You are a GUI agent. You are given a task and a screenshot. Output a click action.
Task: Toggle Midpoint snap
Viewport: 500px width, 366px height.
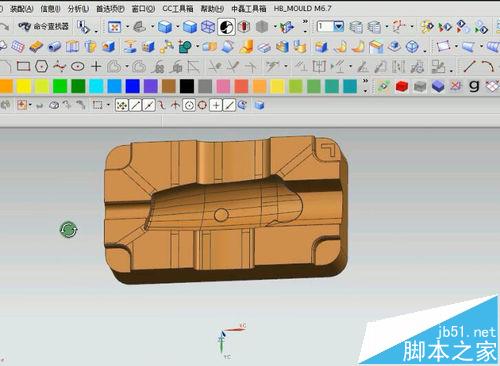tap(149, 106)
